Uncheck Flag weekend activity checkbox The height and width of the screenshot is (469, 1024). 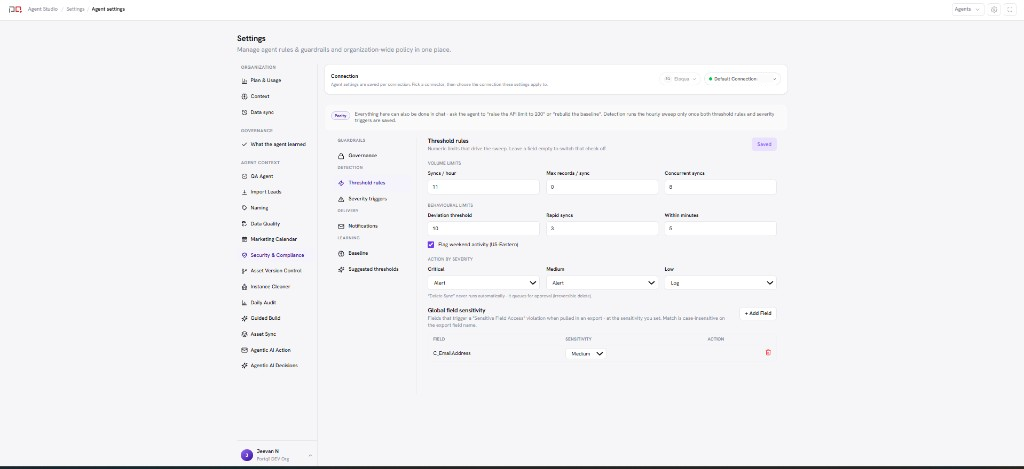(x=431, y=244)
